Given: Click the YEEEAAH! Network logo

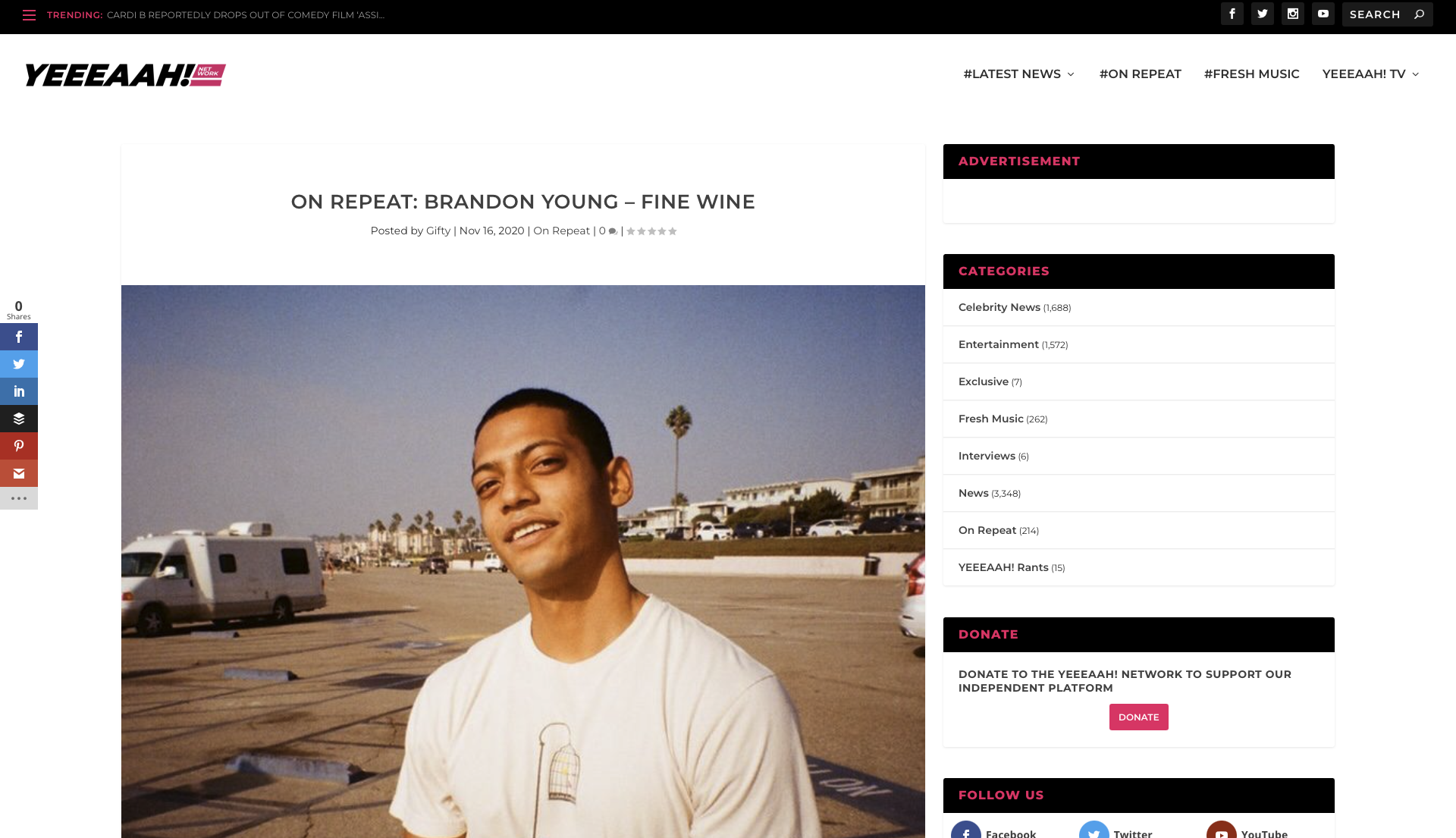Looking at the screenshot, I should (x=125, y=75).
